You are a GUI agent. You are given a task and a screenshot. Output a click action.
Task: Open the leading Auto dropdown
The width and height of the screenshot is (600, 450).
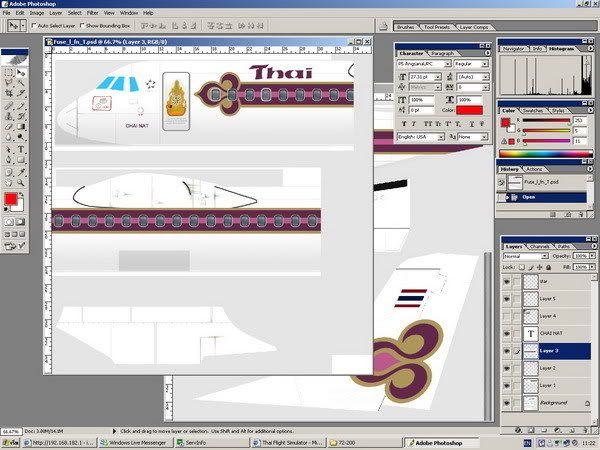485,77
